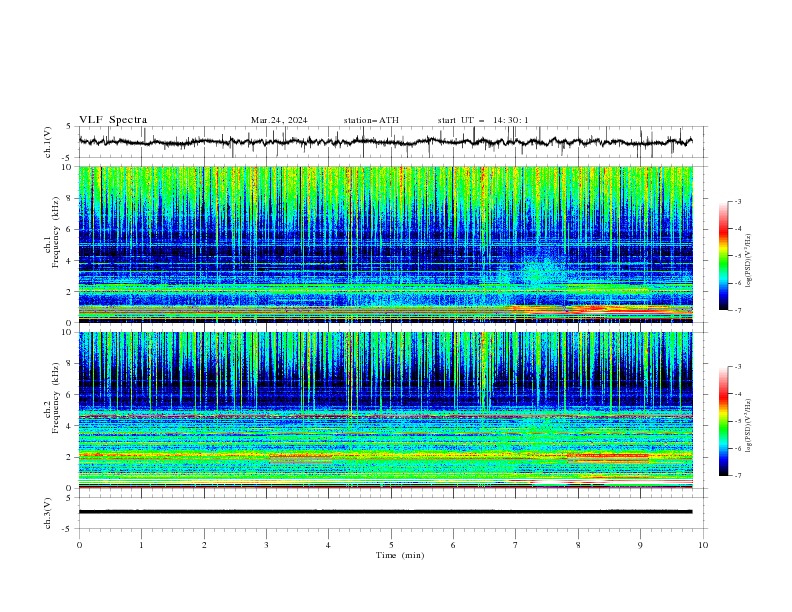Click the 'ch.1(V)' waveform axis label
The height and width of the screenshot is (612, 792).
(x=48, y=142)
